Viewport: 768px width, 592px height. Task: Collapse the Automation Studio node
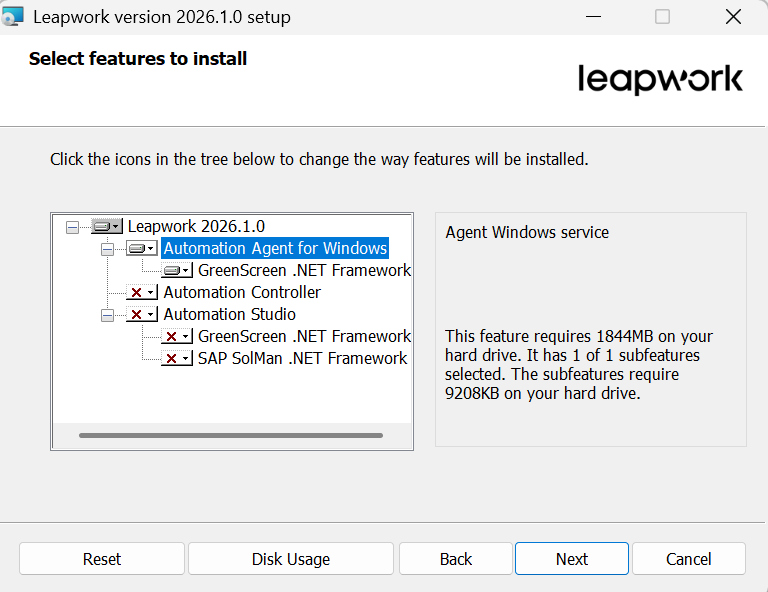pos(107,315)
